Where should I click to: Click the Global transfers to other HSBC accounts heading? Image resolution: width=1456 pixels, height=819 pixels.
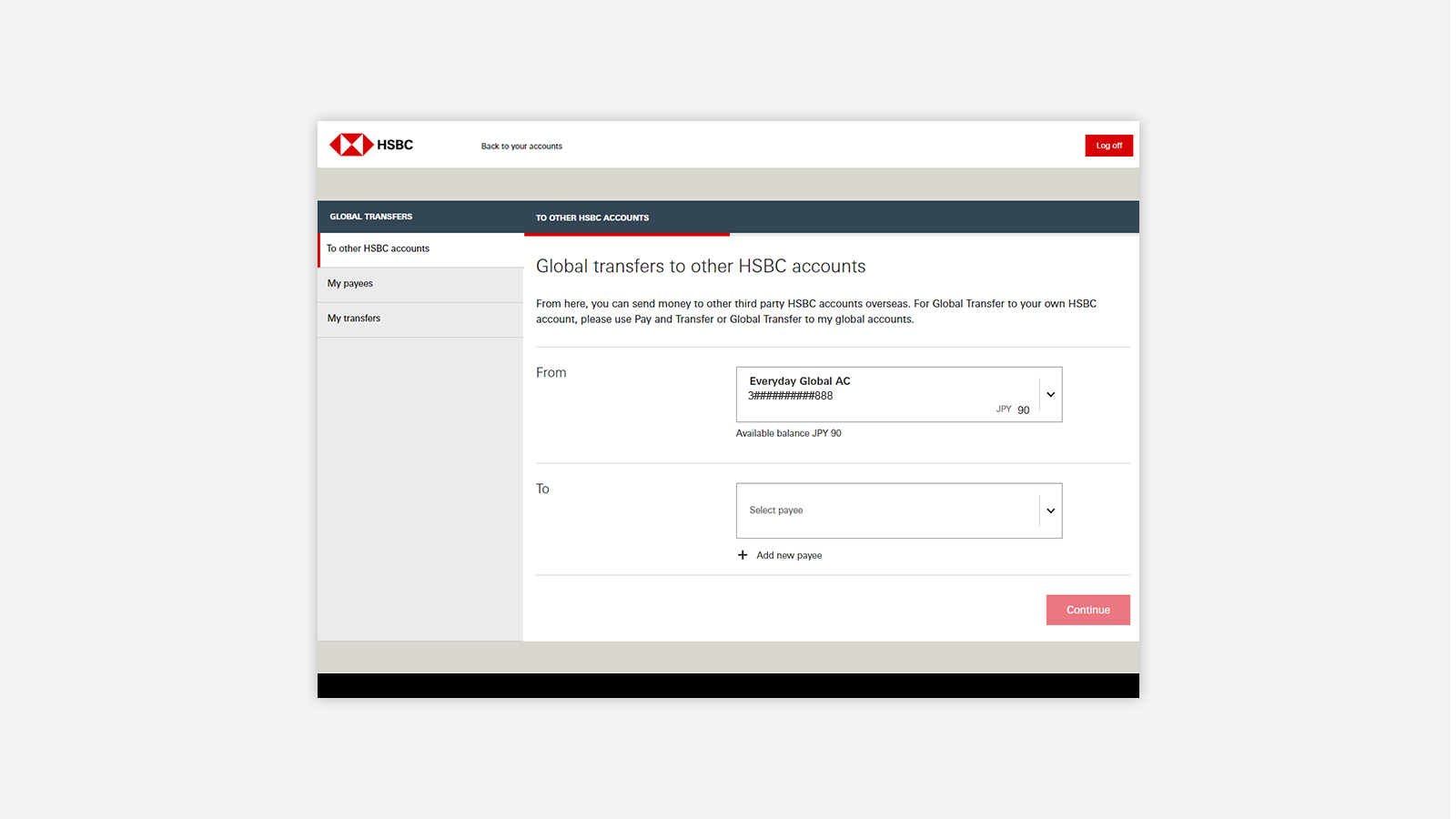pos(701,267)
